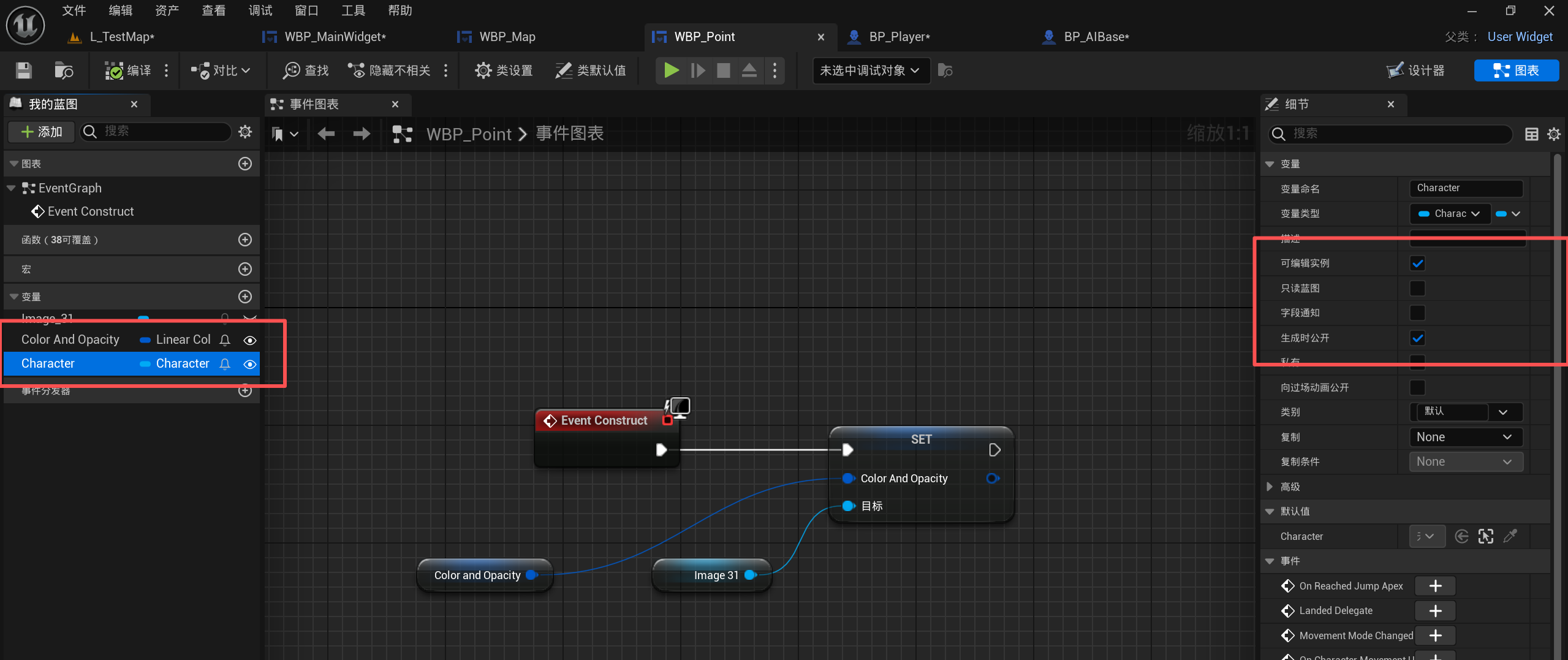
Task: Open My Blueprint panel settings gear
Action: [245, 131]
